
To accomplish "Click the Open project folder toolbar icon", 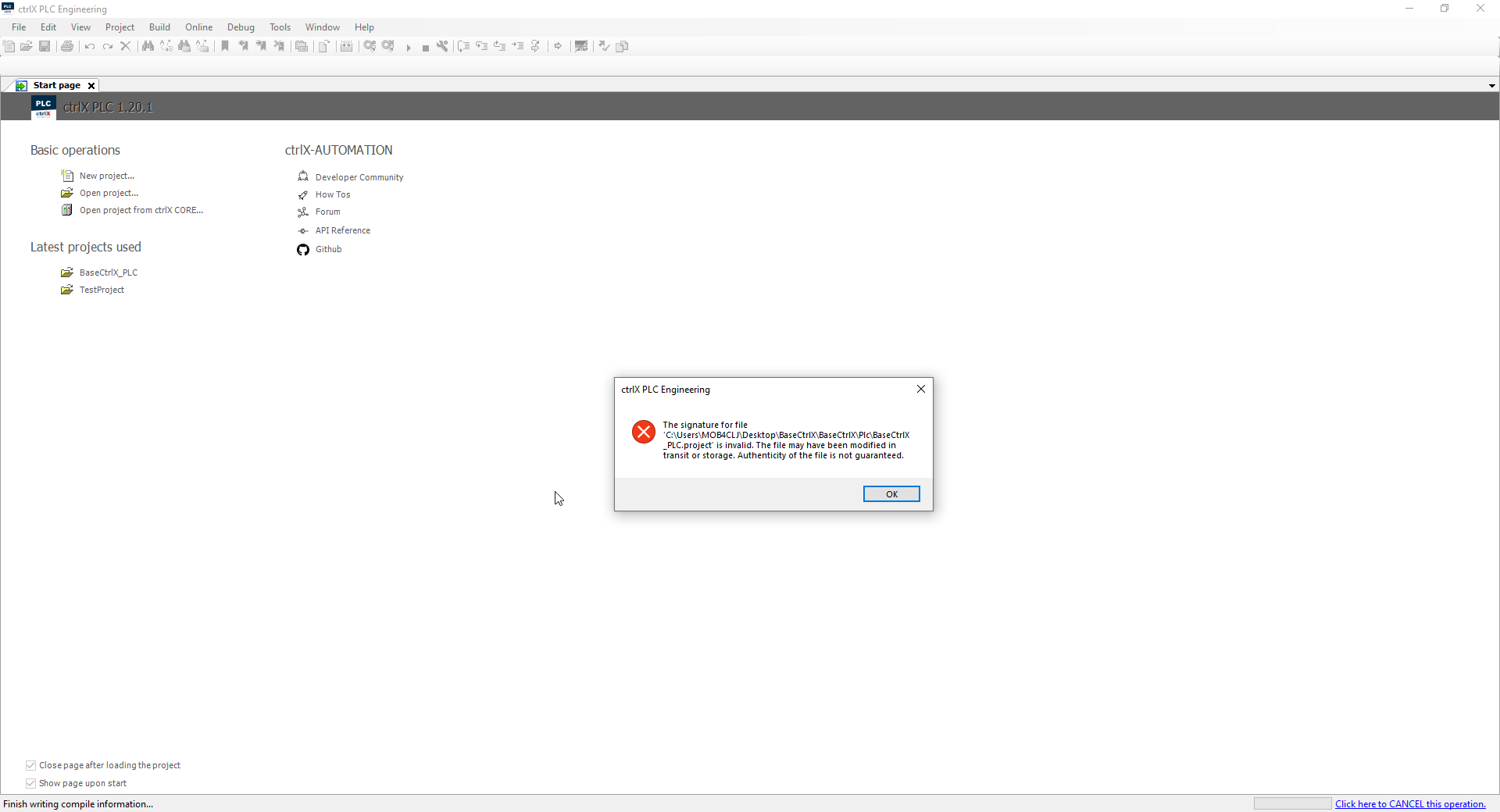I will [27, 46].
